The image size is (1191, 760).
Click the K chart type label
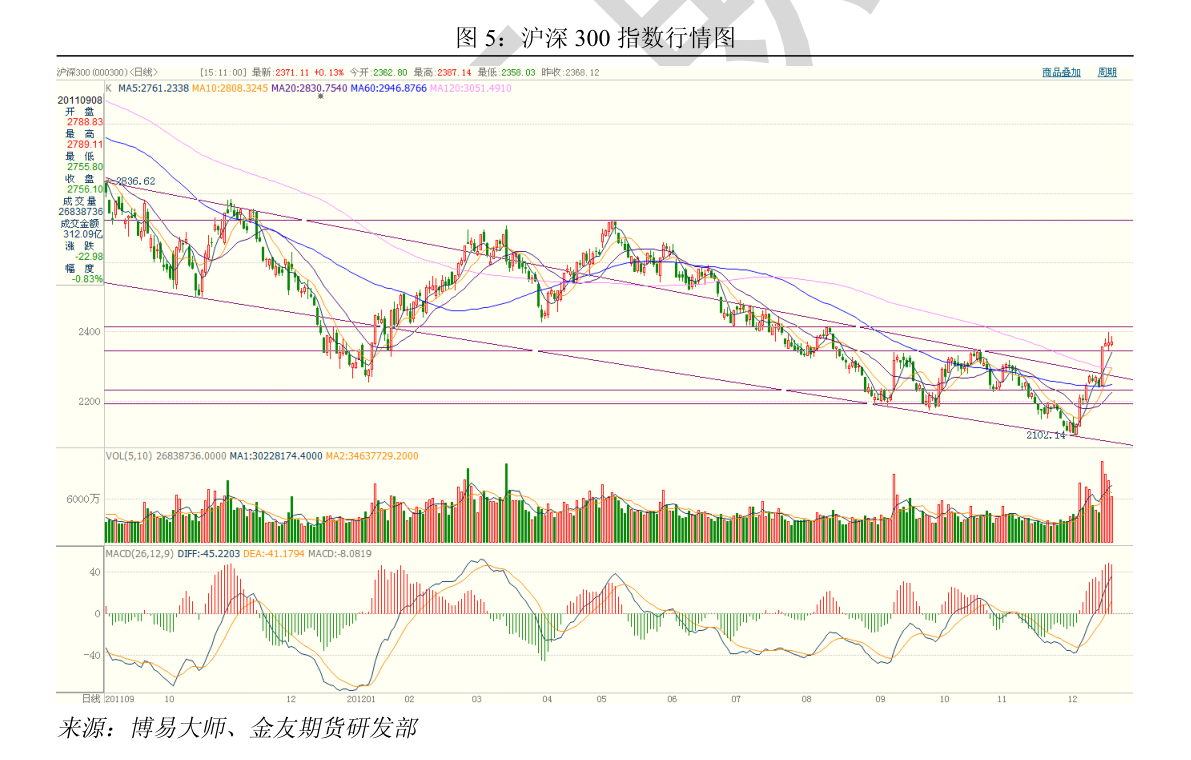click(109, 88)
